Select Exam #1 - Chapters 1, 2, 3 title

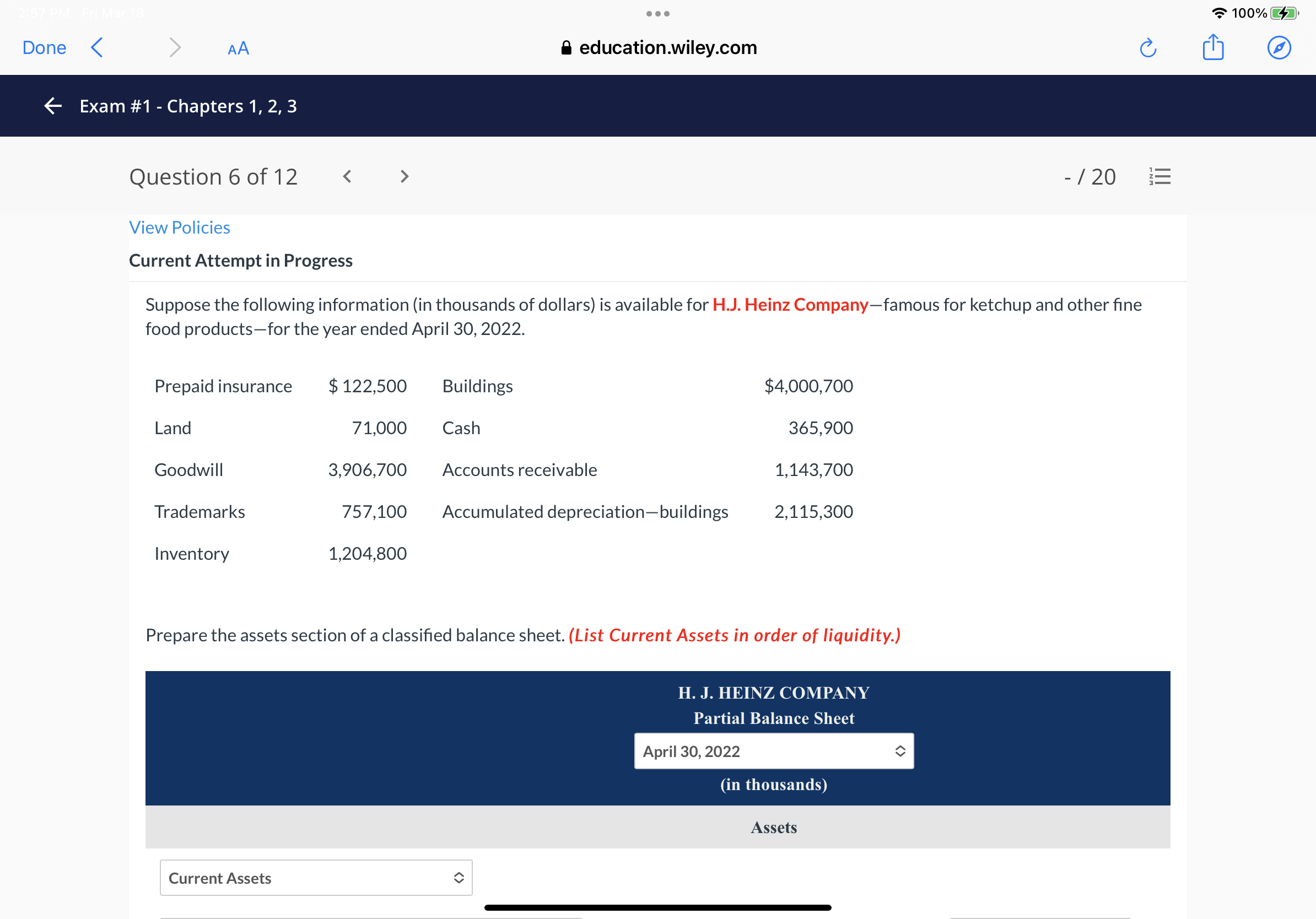[187, 105]
